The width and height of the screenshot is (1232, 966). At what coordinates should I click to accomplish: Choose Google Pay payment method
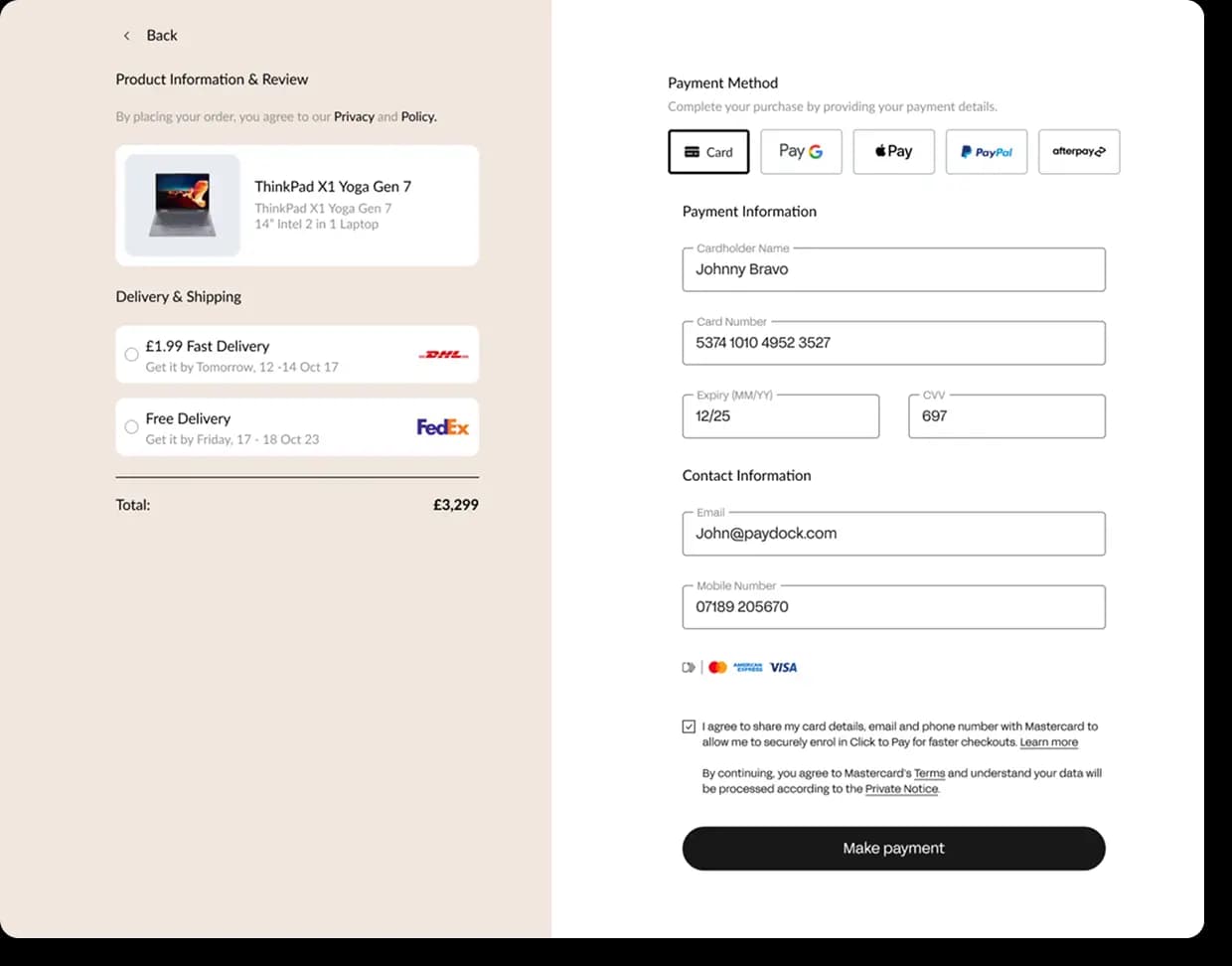coord(801,152)
